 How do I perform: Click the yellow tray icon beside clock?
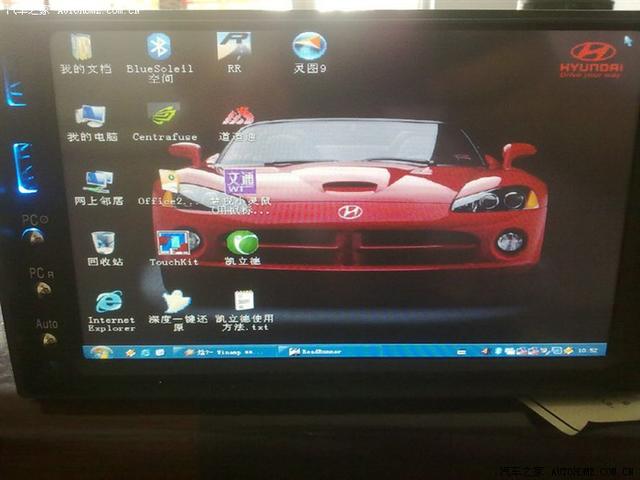(x=568, y=351)
